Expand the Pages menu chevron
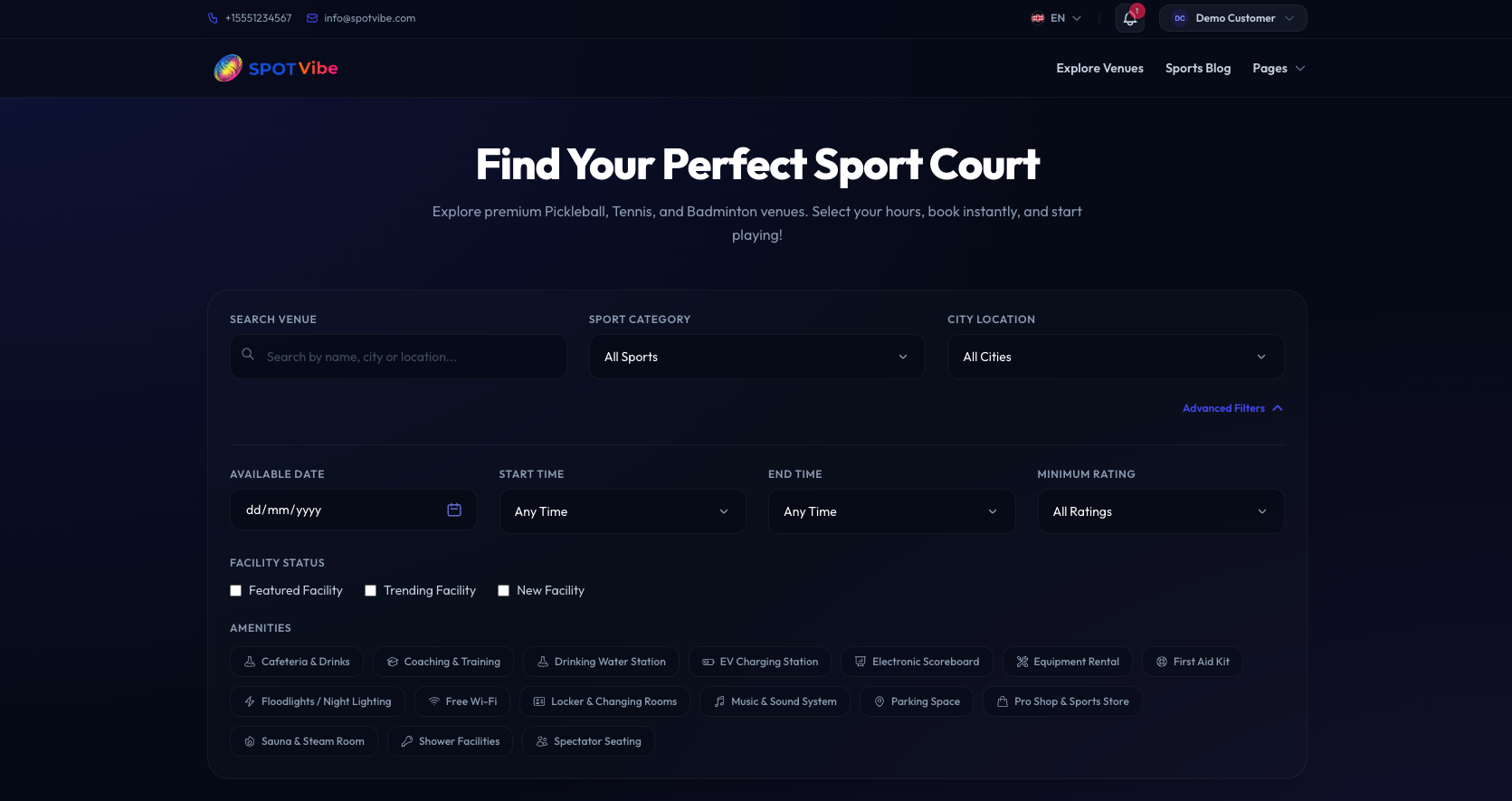This screenshot has width=1512, height=801. pyautogui.click(x=1300, y=68)
